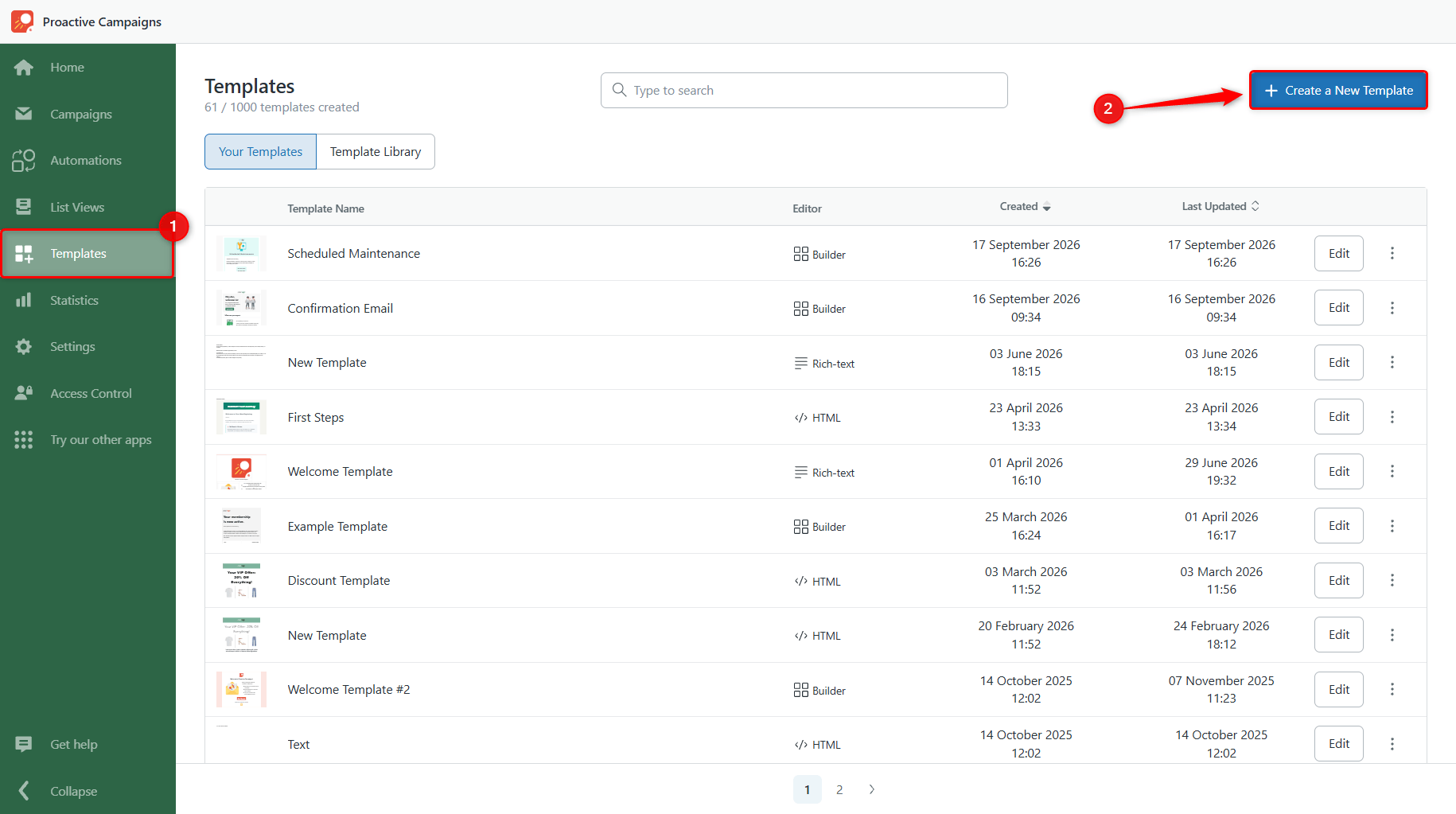Screen dimensions: 1456x814
Task: Click the Editor column header
Action: pos(807,208)
